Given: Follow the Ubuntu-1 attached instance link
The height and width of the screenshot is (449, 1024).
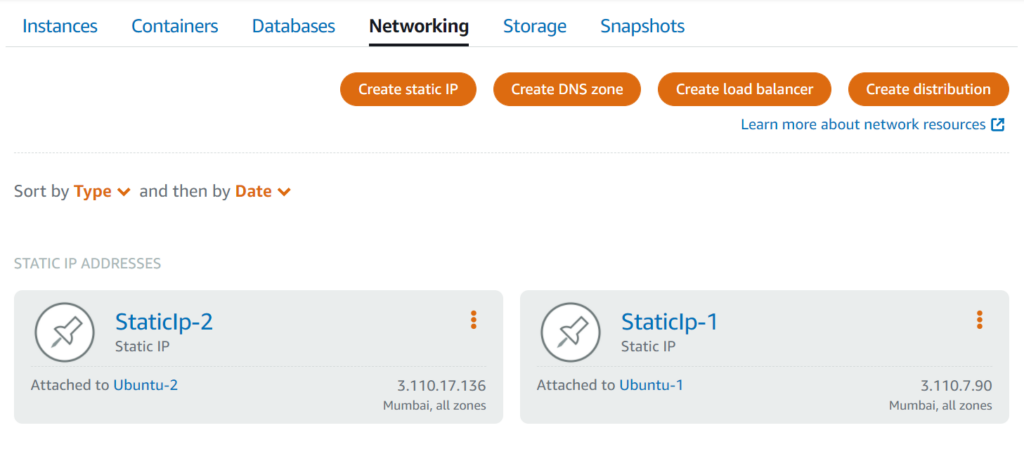Looking at the screenshot, I should 651,385.
